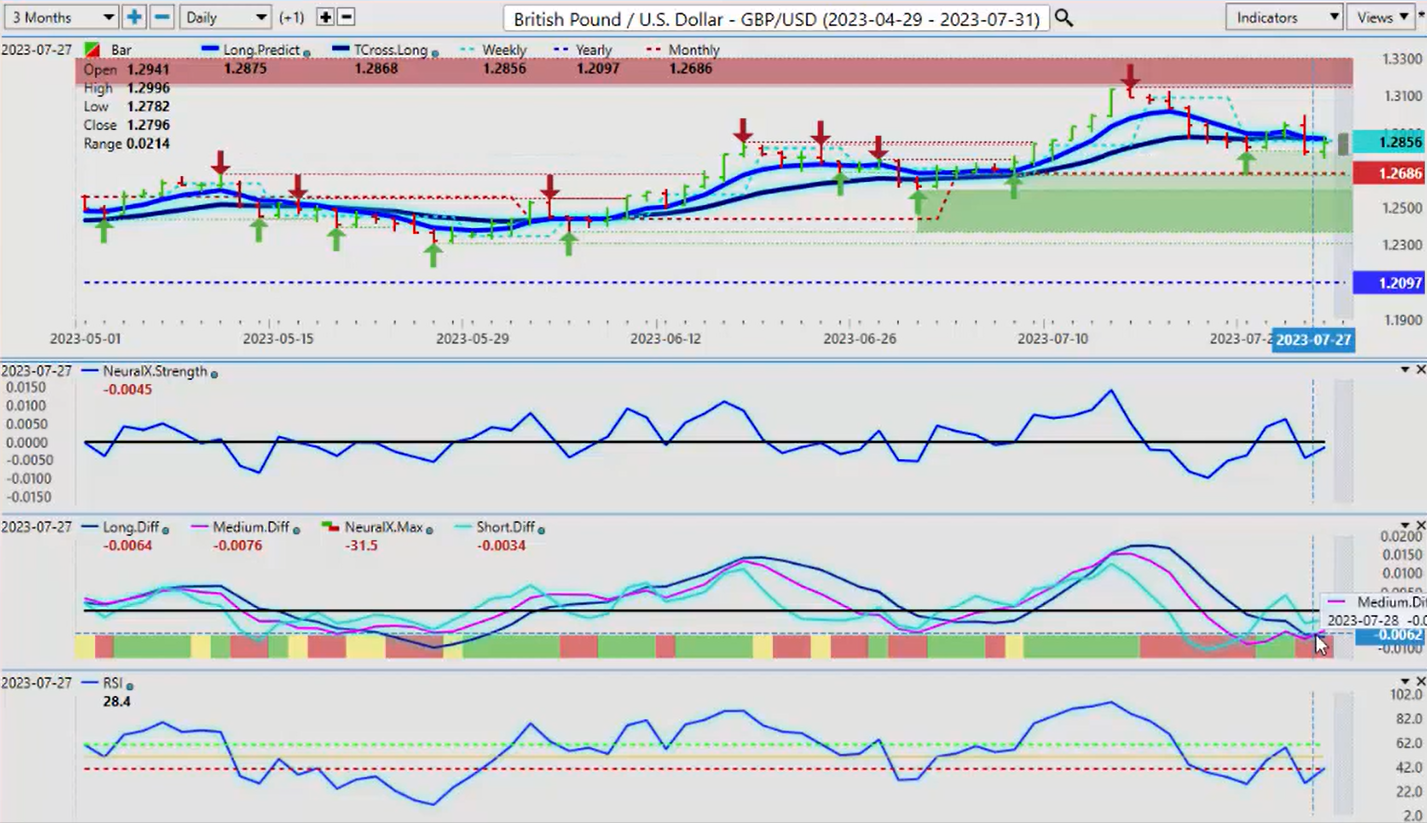Click the Monthly legend label
Viewport: 1427px width, 823px height.
[x=693, y=50]
